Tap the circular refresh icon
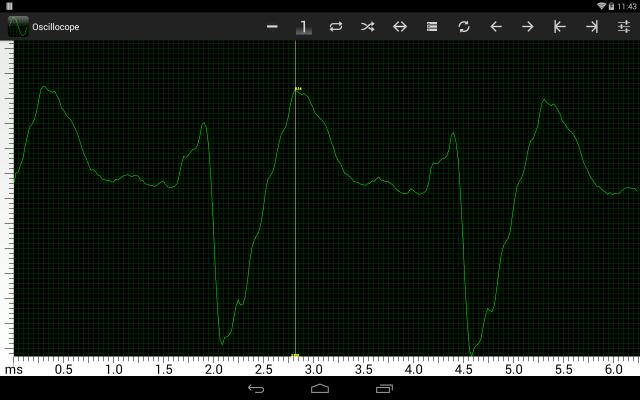Image resolution: width=640 pixels, height=400 pixels. tap(464, 27)
